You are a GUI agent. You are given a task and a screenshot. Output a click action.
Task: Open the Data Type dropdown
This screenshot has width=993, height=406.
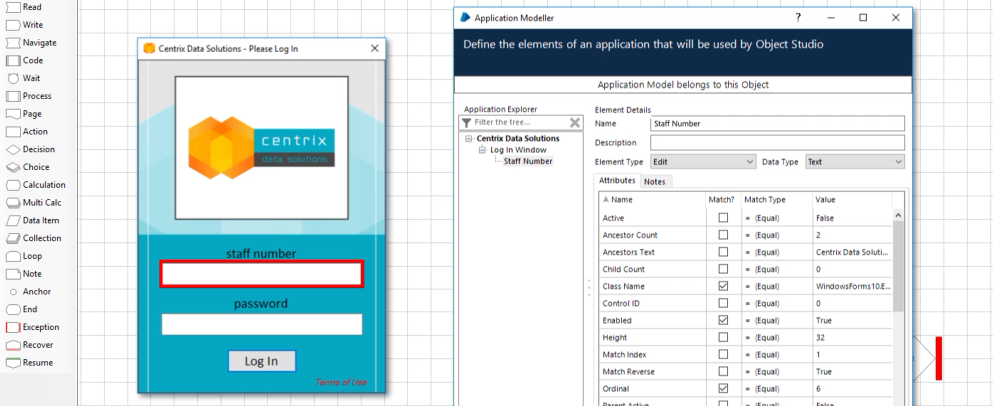pos(854,162)
